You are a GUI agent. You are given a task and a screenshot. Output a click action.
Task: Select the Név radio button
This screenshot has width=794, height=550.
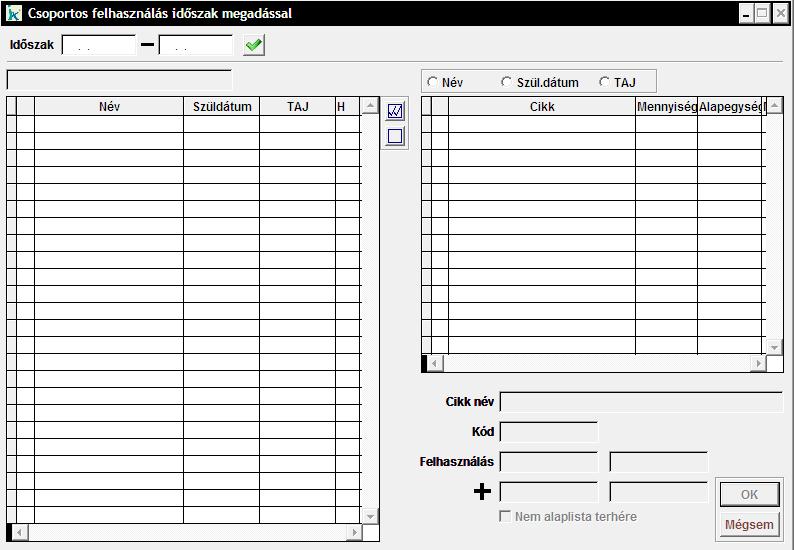[433, 82]
